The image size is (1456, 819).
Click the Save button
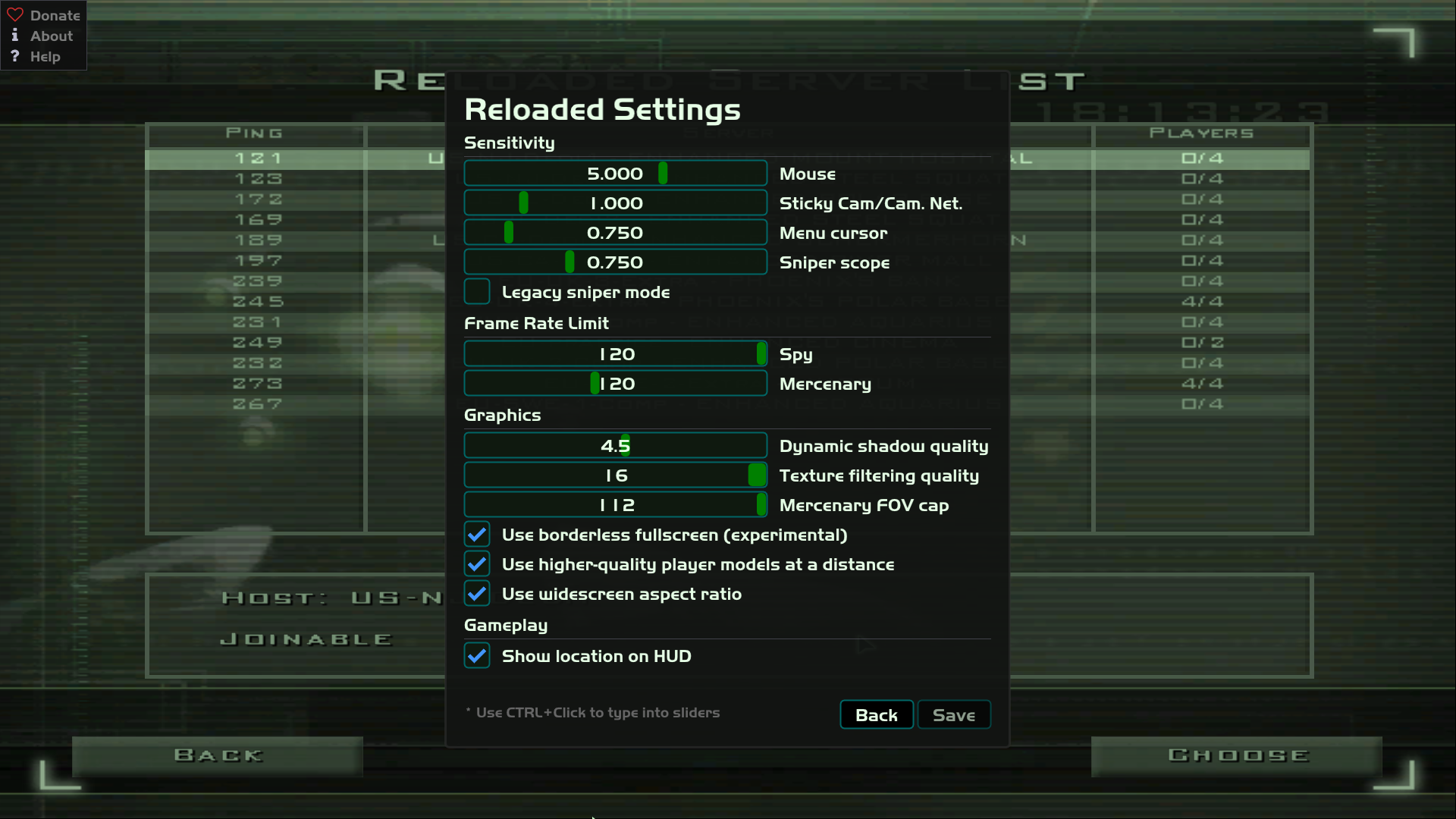point(954,715)
